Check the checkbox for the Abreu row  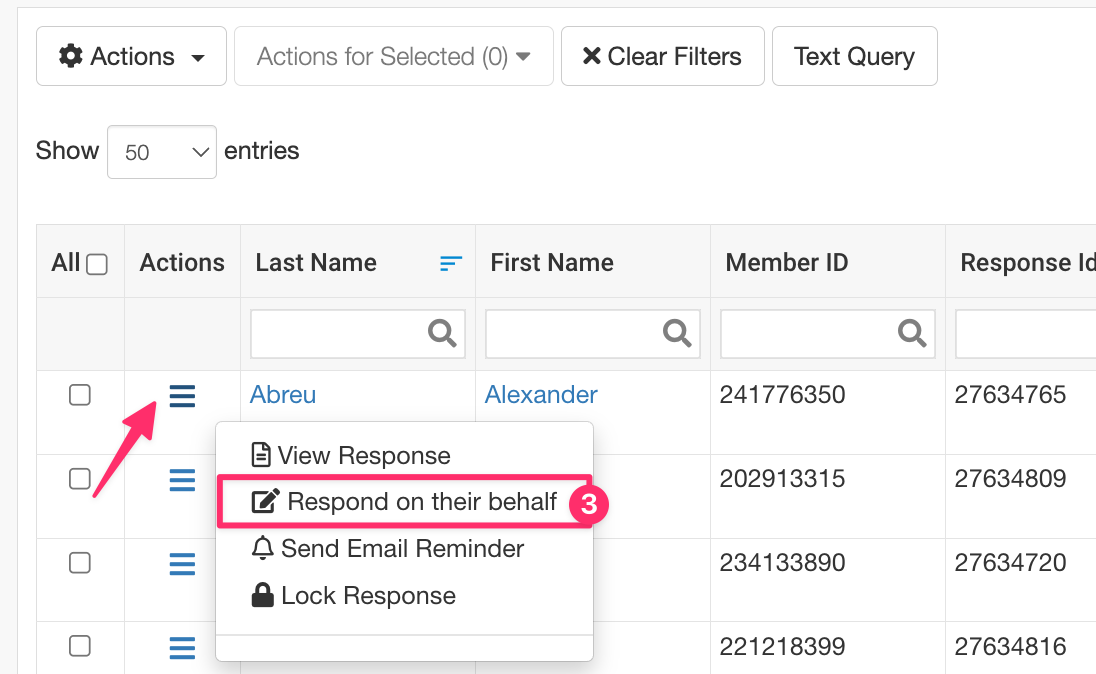click(x=80, y=395)
